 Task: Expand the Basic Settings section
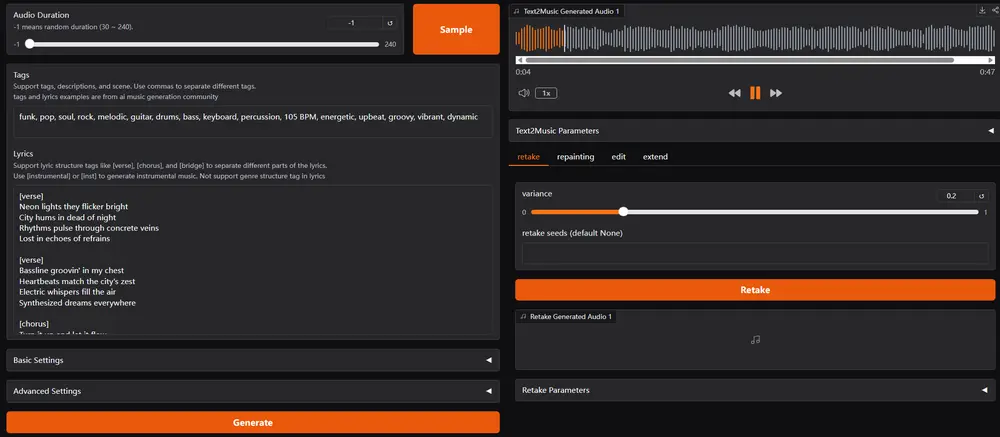253,360
